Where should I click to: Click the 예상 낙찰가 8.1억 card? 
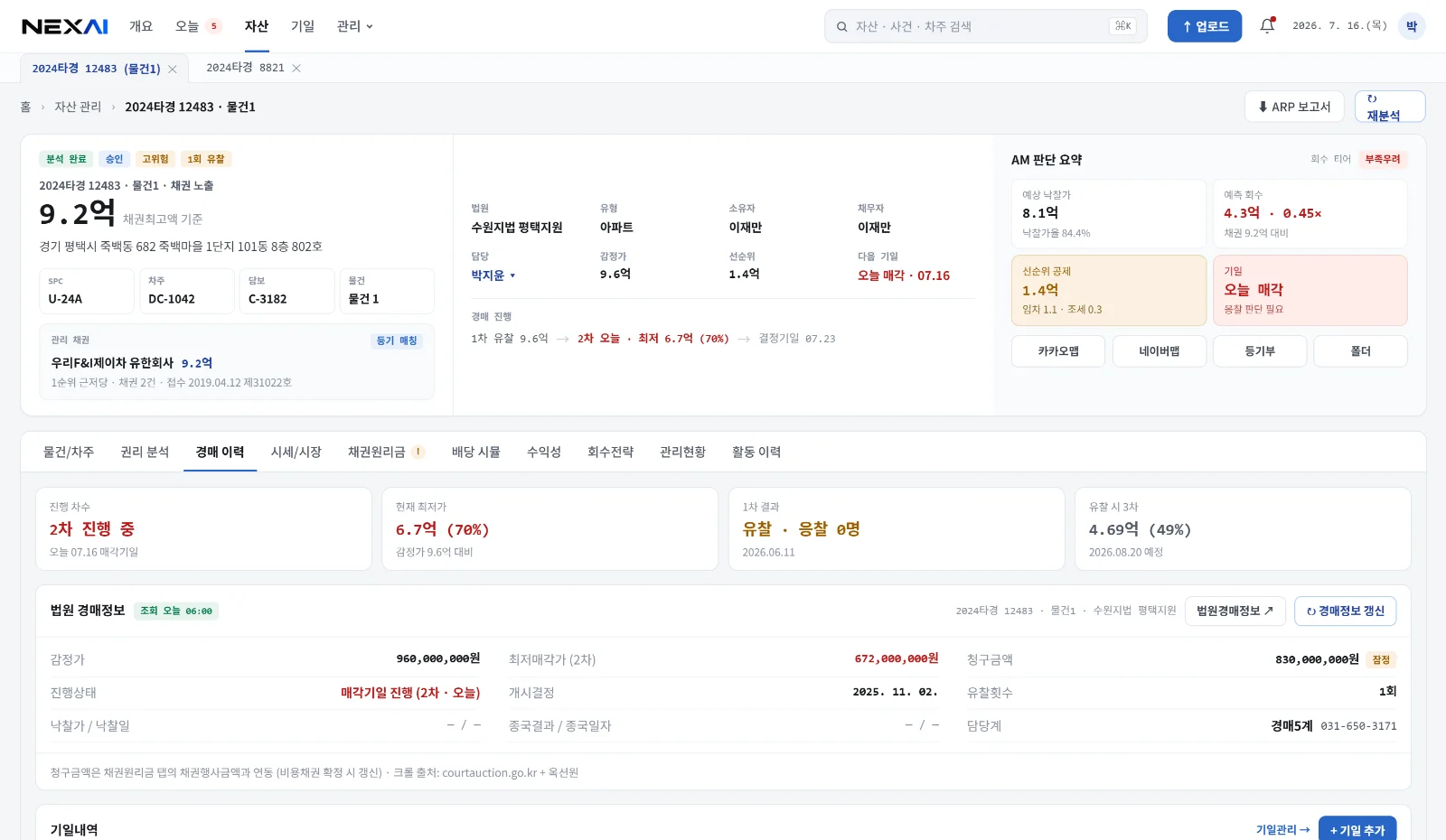point(1109,213)
